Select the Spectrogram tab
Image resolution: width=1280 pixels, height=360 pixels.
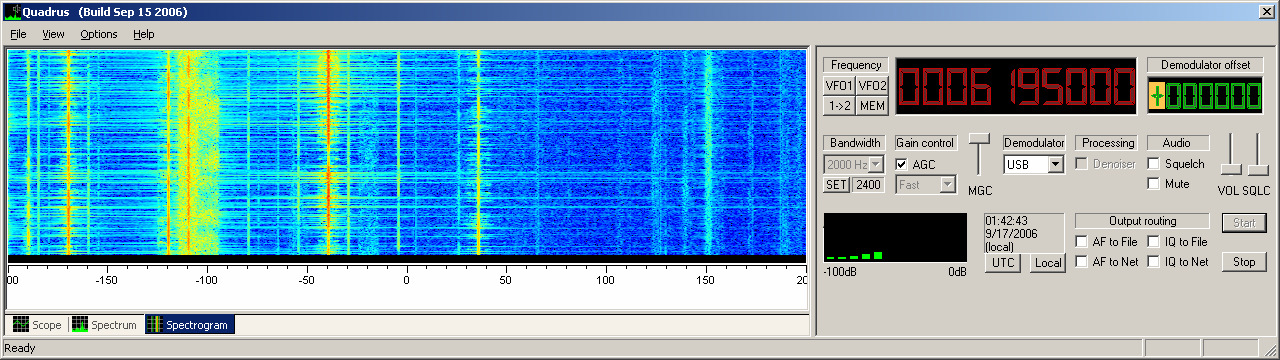189,325
